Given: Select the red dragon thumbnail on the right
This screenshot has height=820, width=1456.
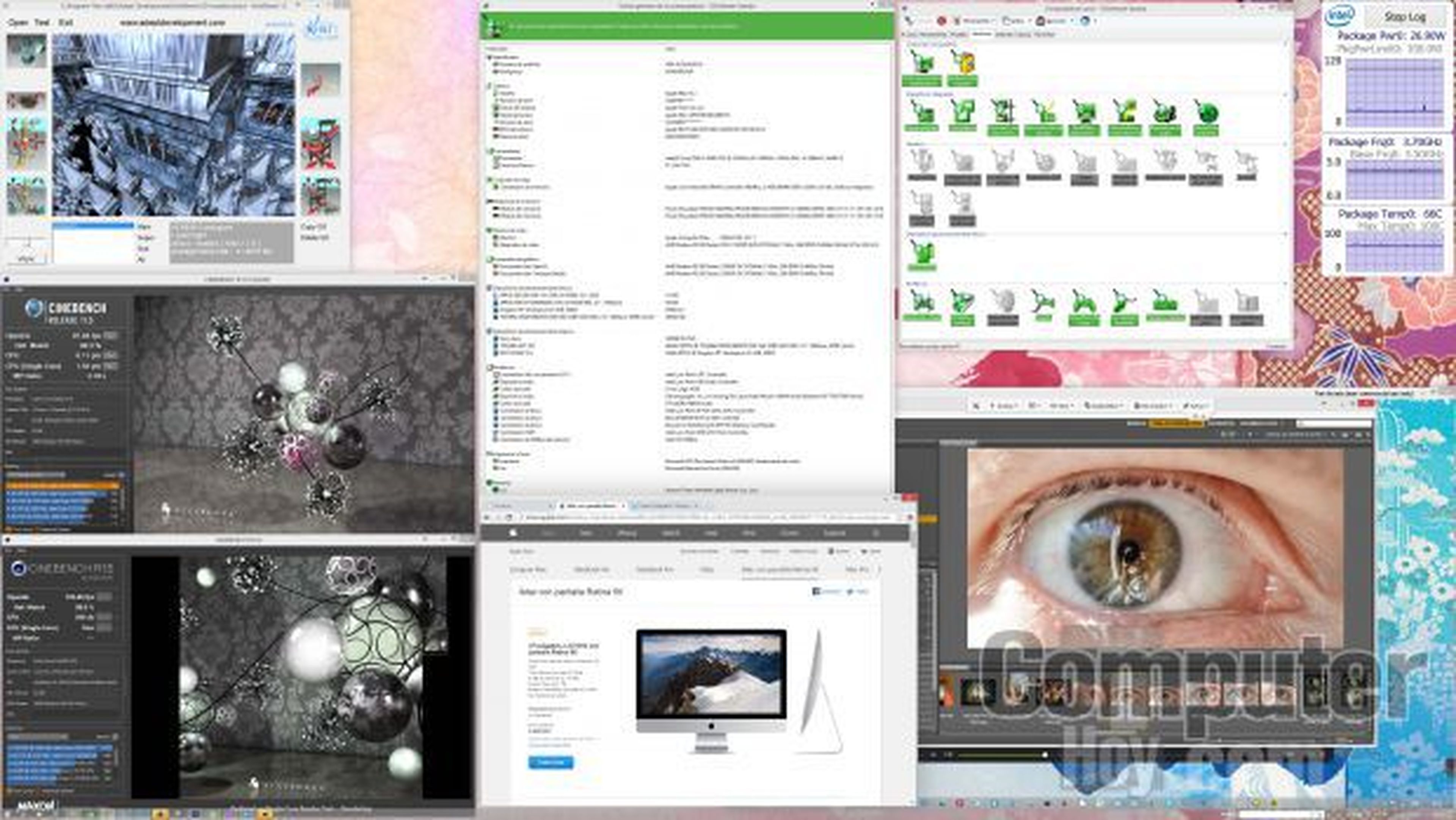Looking at the screenshot, I should pyautogui.click(x=320, y=80).
